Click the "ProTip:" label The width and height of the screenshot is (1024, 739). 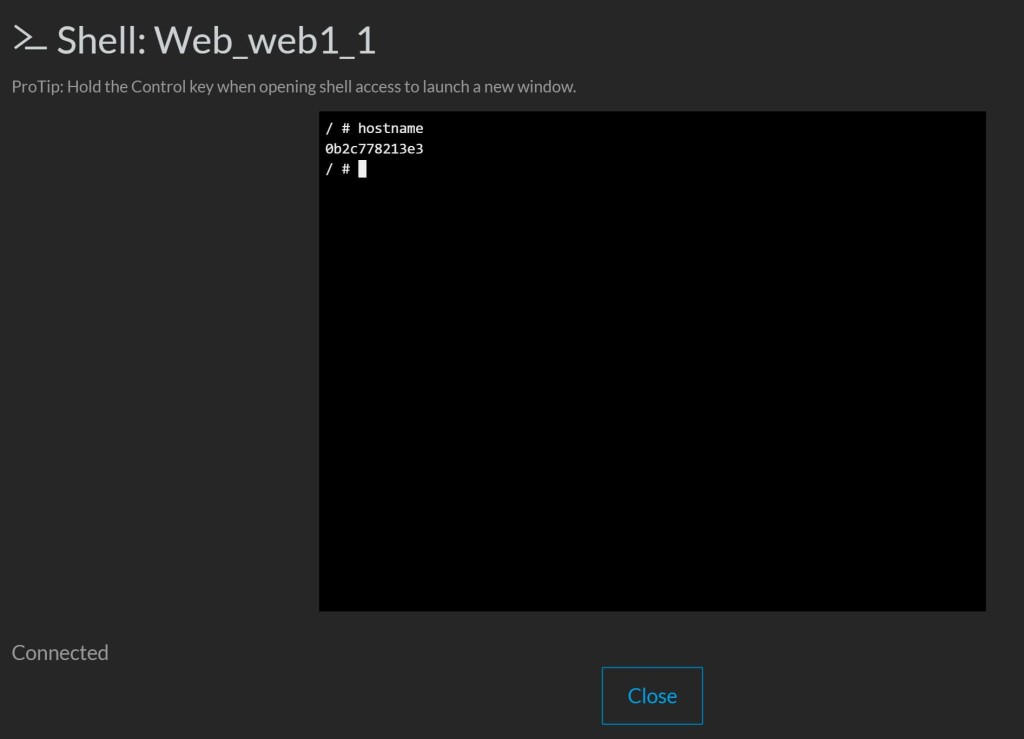37,87
